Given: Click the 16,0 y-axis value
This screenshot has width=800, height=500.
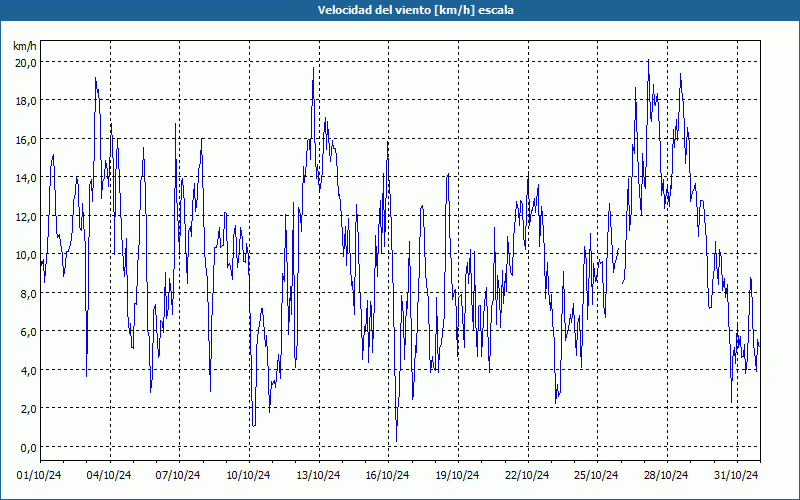Looking at the screenshot, I should click(x=26, y=140).
